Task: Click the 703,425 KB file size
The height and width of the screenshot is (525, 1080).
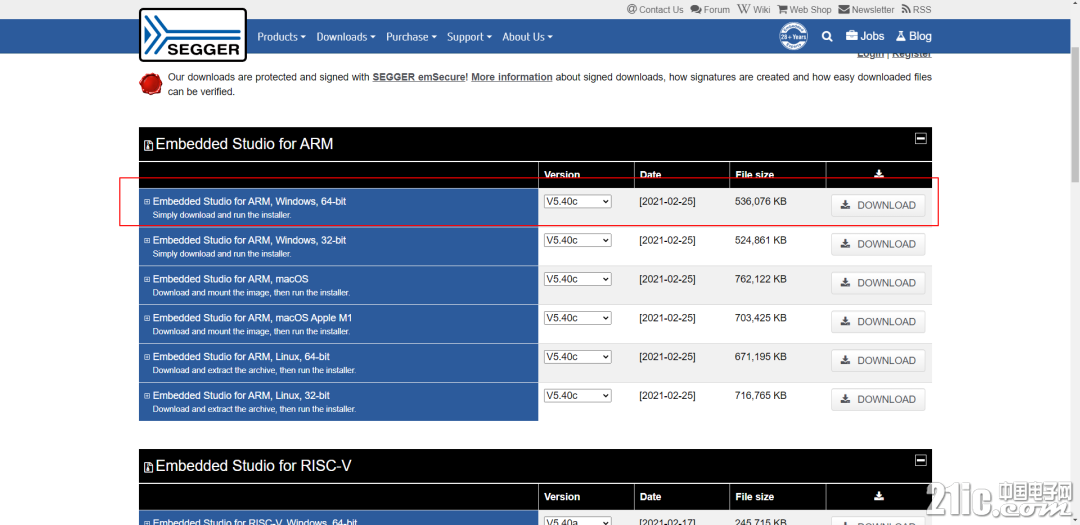Action: [761, 318]
